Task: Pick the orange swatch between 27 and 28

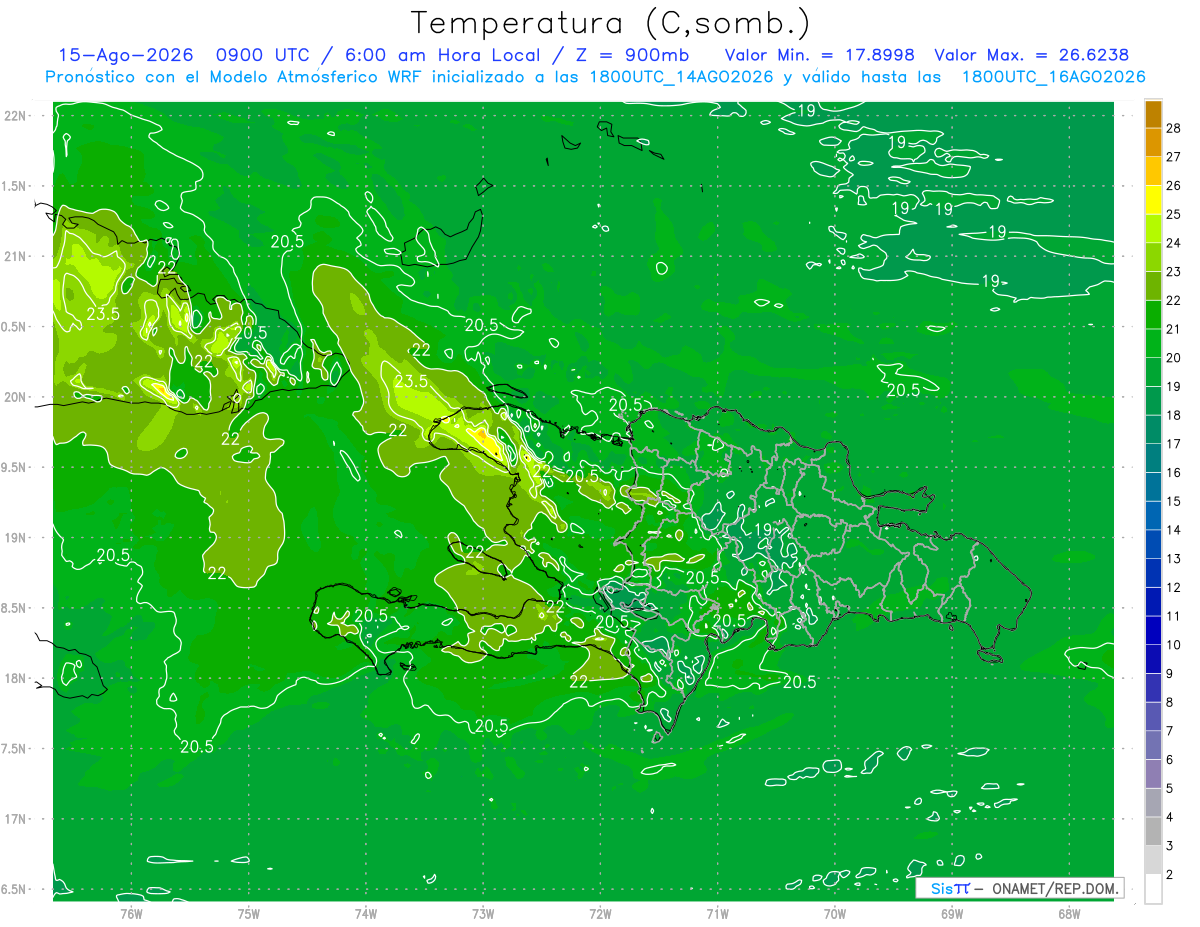Action: 1153,143
